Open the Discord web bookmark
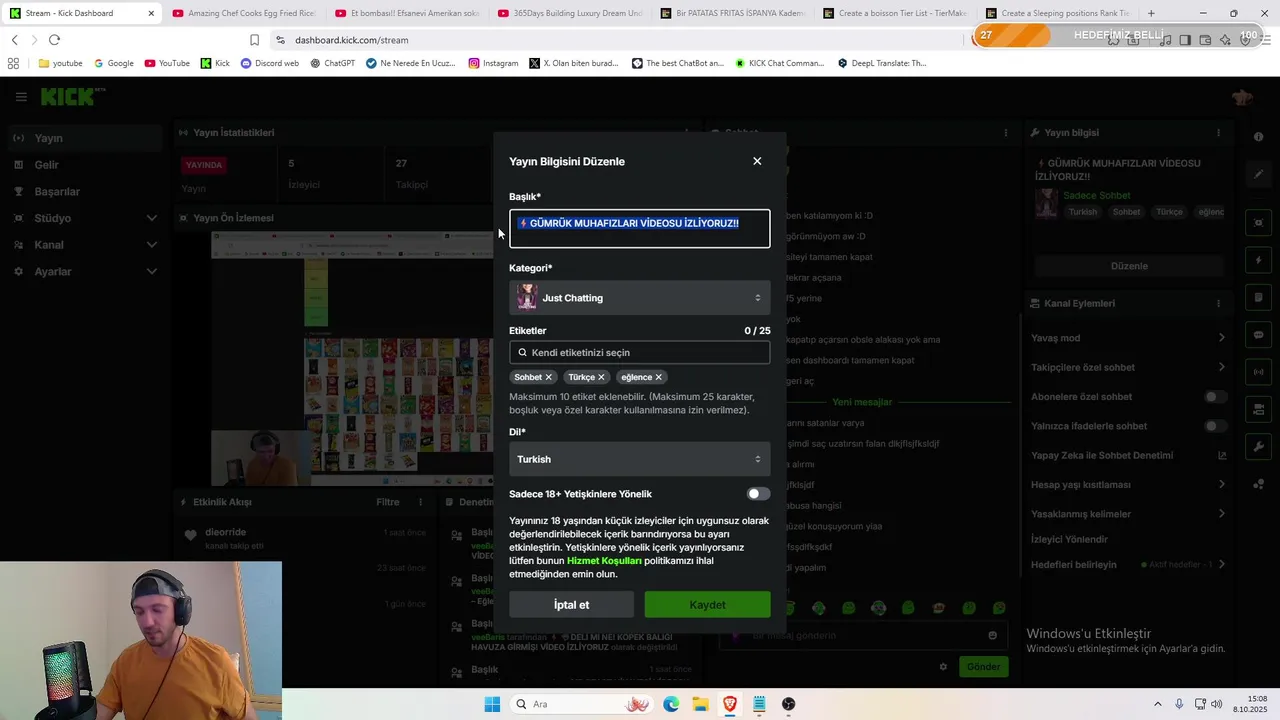This screenshot has height=720, width=1280. tap(270, 63)
